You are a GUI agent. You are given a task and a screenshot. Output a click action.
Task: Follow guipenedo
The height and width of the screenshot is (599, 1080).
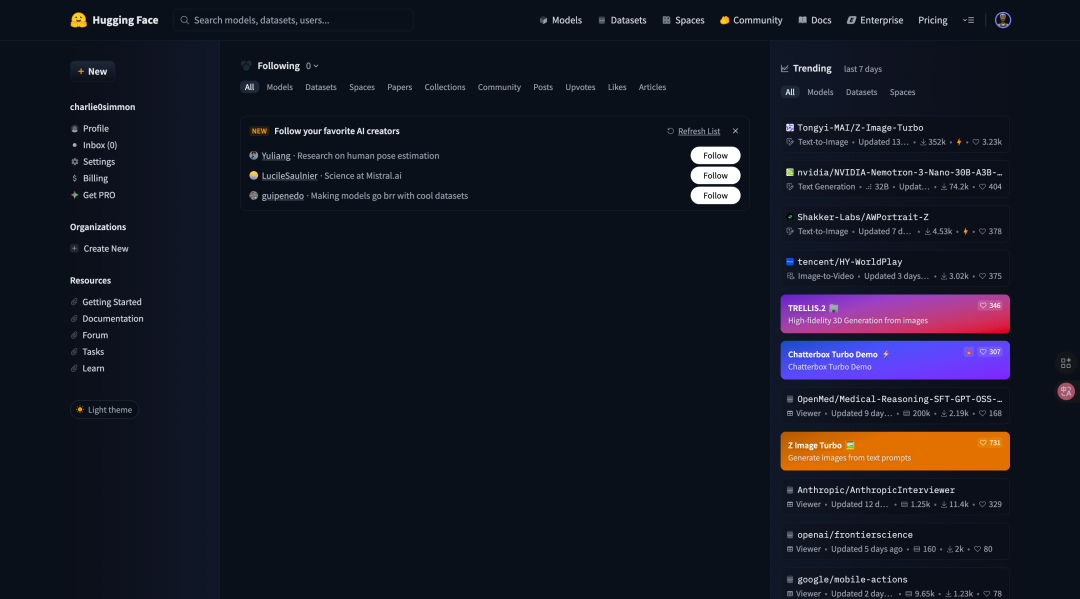(716, 196)
